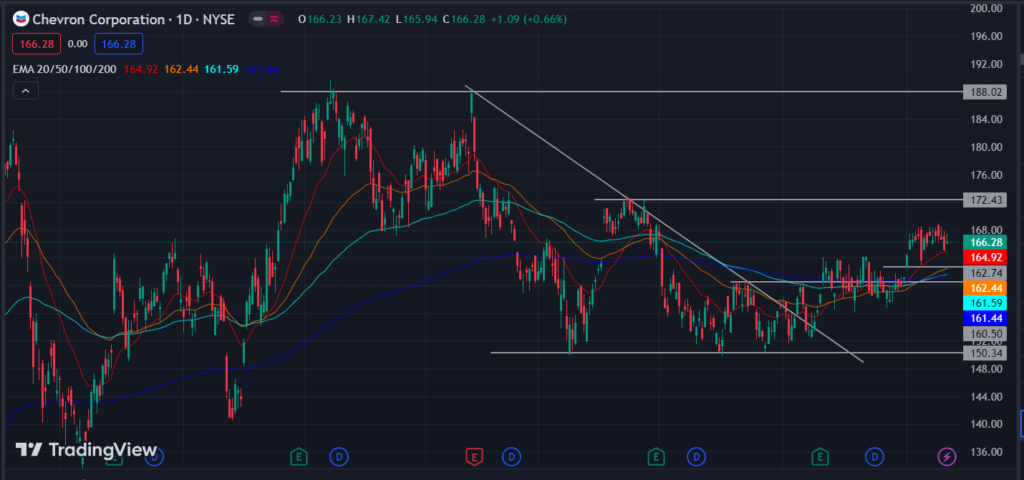The image size is (1024, 480).
Task: Toggle the gray dash half of the pill switch
Action: pos(258,19)
